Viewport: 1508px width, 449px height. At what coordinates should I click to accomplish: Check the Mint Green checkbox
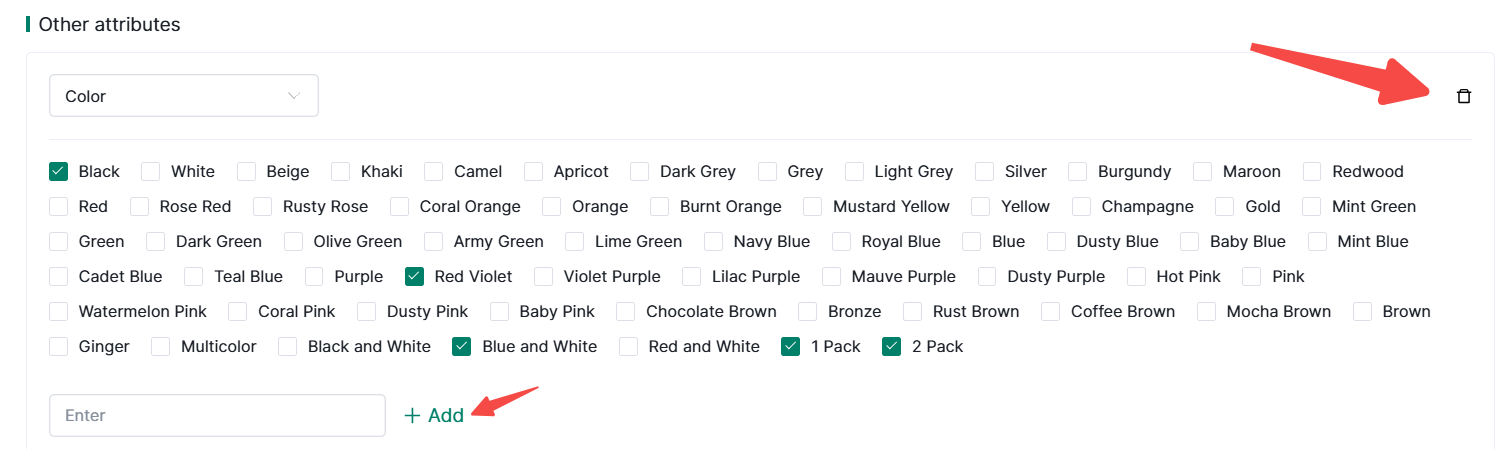1312,206
